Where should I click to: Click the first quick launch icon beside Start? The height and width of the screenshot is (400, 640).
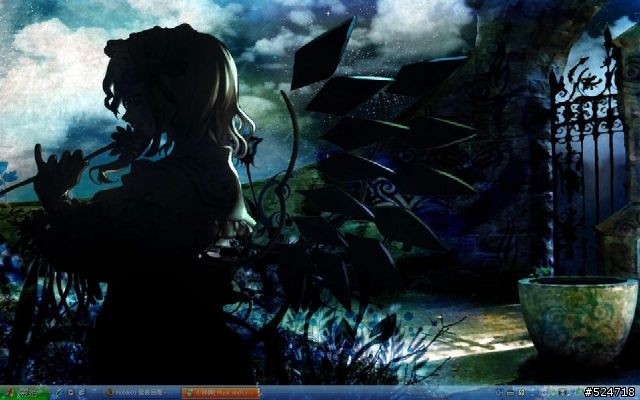[x=59, y=392]
